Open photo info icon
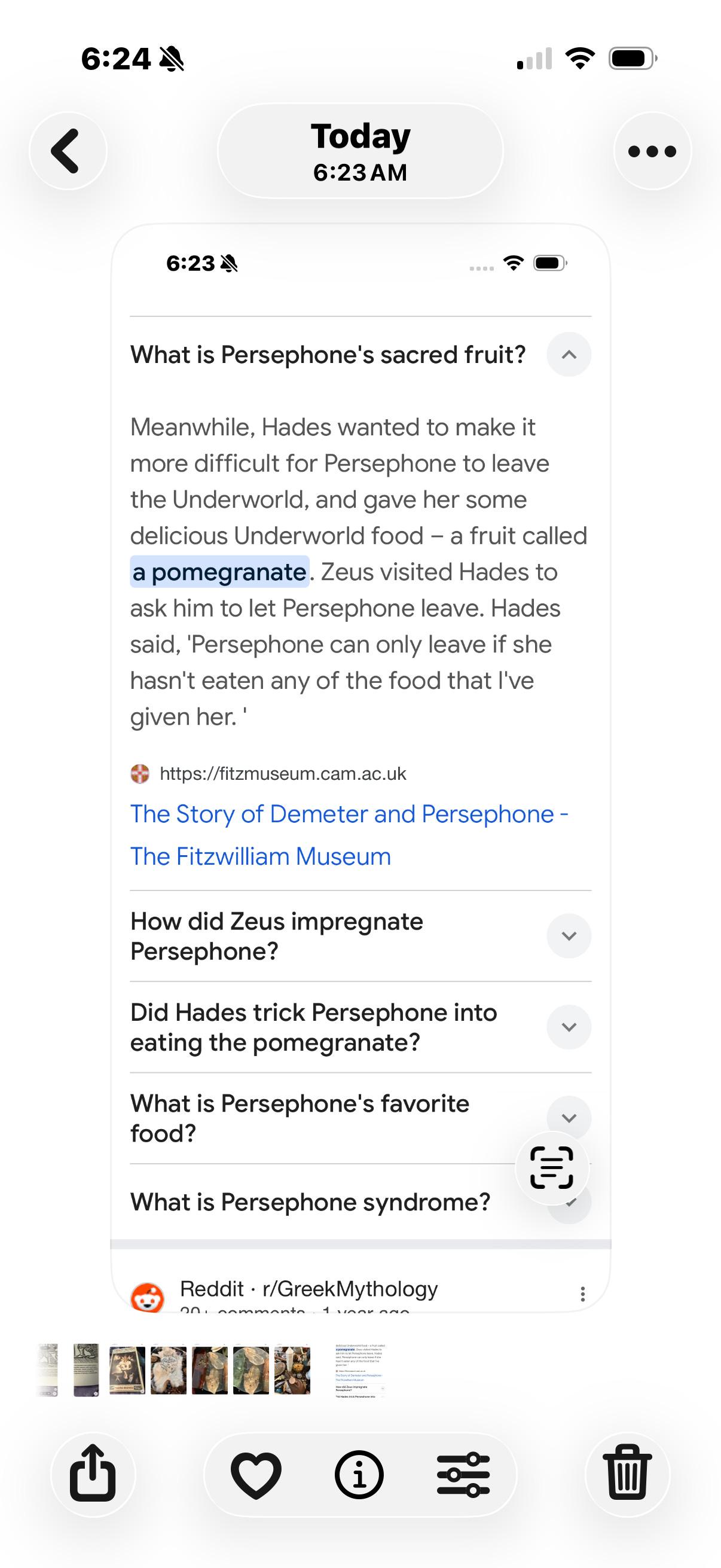 pos(359,1475)
